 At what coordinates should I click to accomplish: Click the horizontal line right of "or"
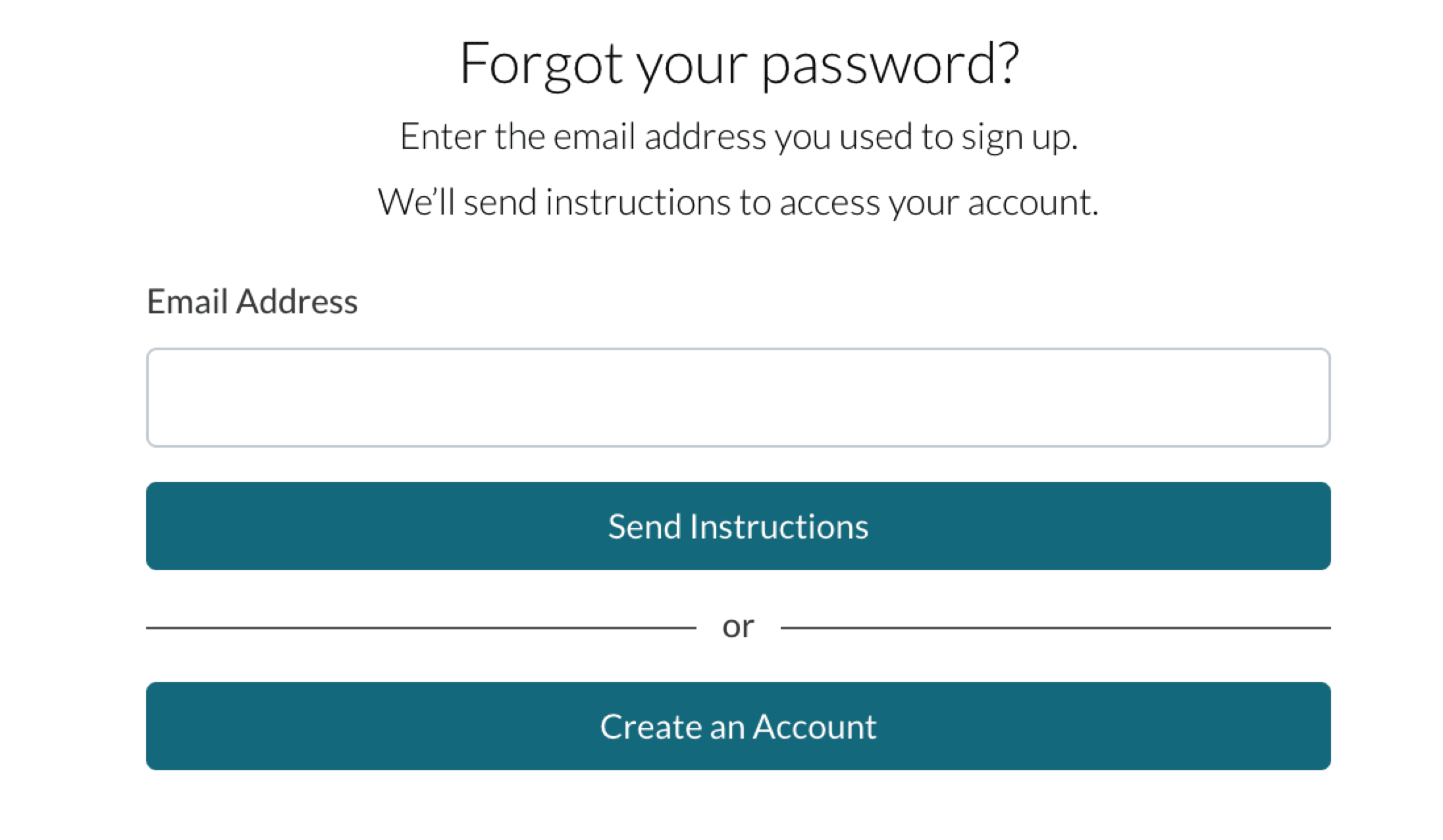tap(1055, 628)
